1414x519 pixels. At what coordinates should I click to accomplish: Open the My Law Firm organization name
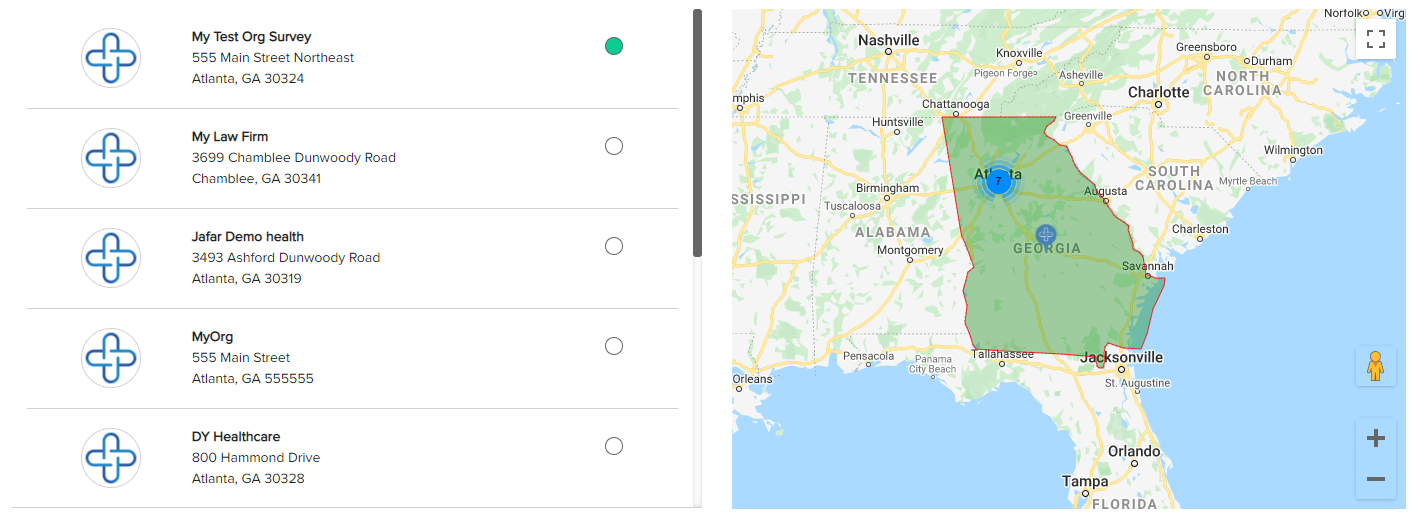[x=230, y=137]
